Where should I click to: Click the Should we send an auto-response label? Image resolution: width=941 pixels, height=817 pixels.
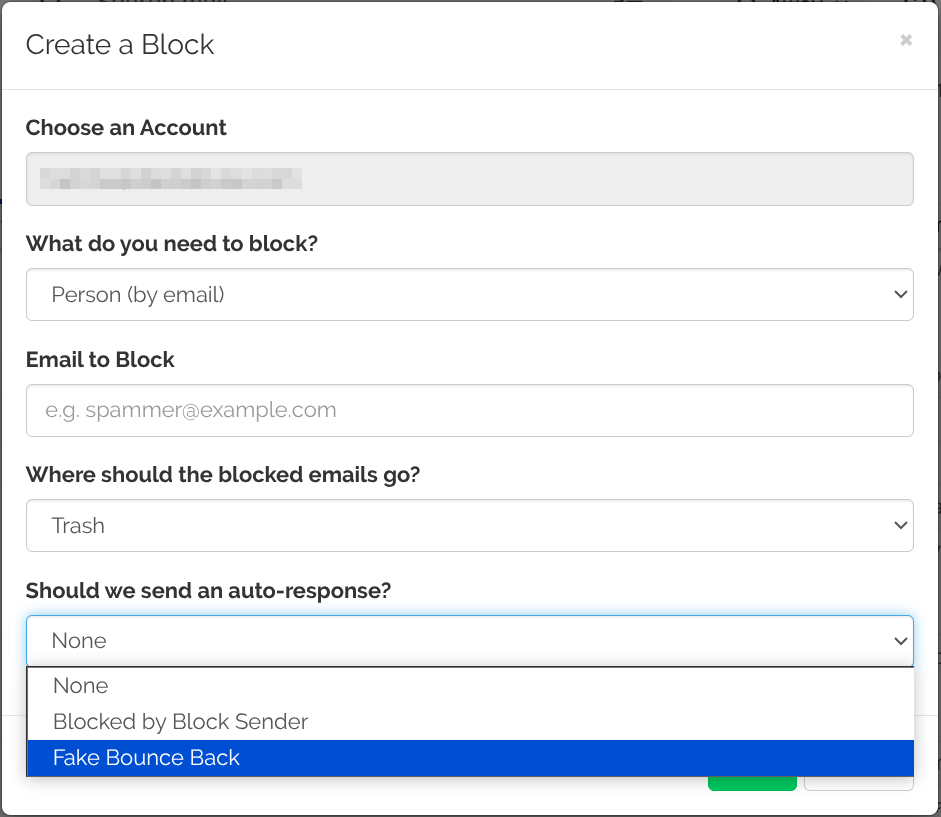click(208, 591)
